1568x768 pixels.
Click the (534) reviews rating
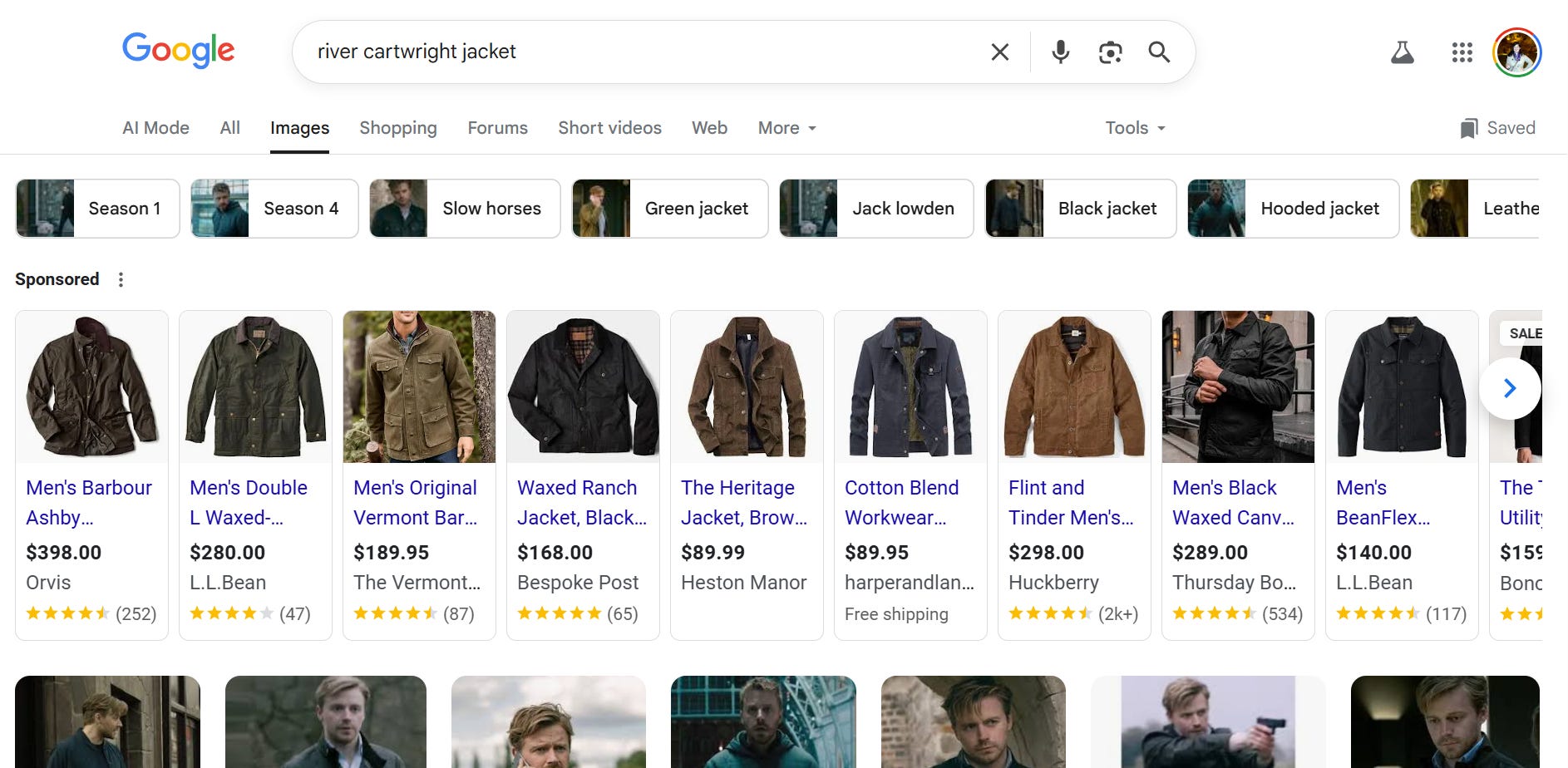pyautogui.click(x=1237, y=614)
